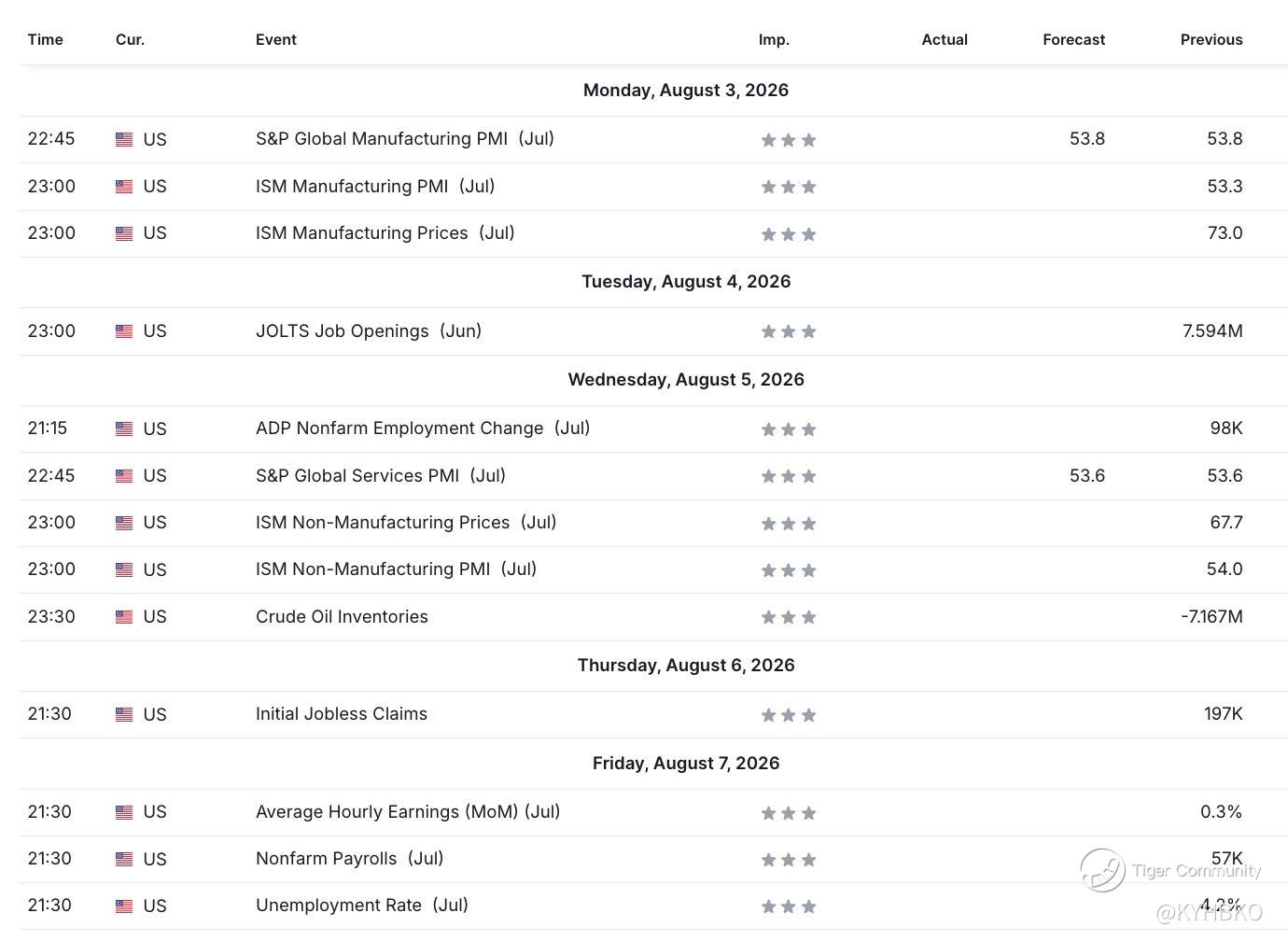The height and width of the screenshot is (941, 1288).
Task: Open ISM Non-Manufacturing PMI (Jul) event
Action: point(396,569)
